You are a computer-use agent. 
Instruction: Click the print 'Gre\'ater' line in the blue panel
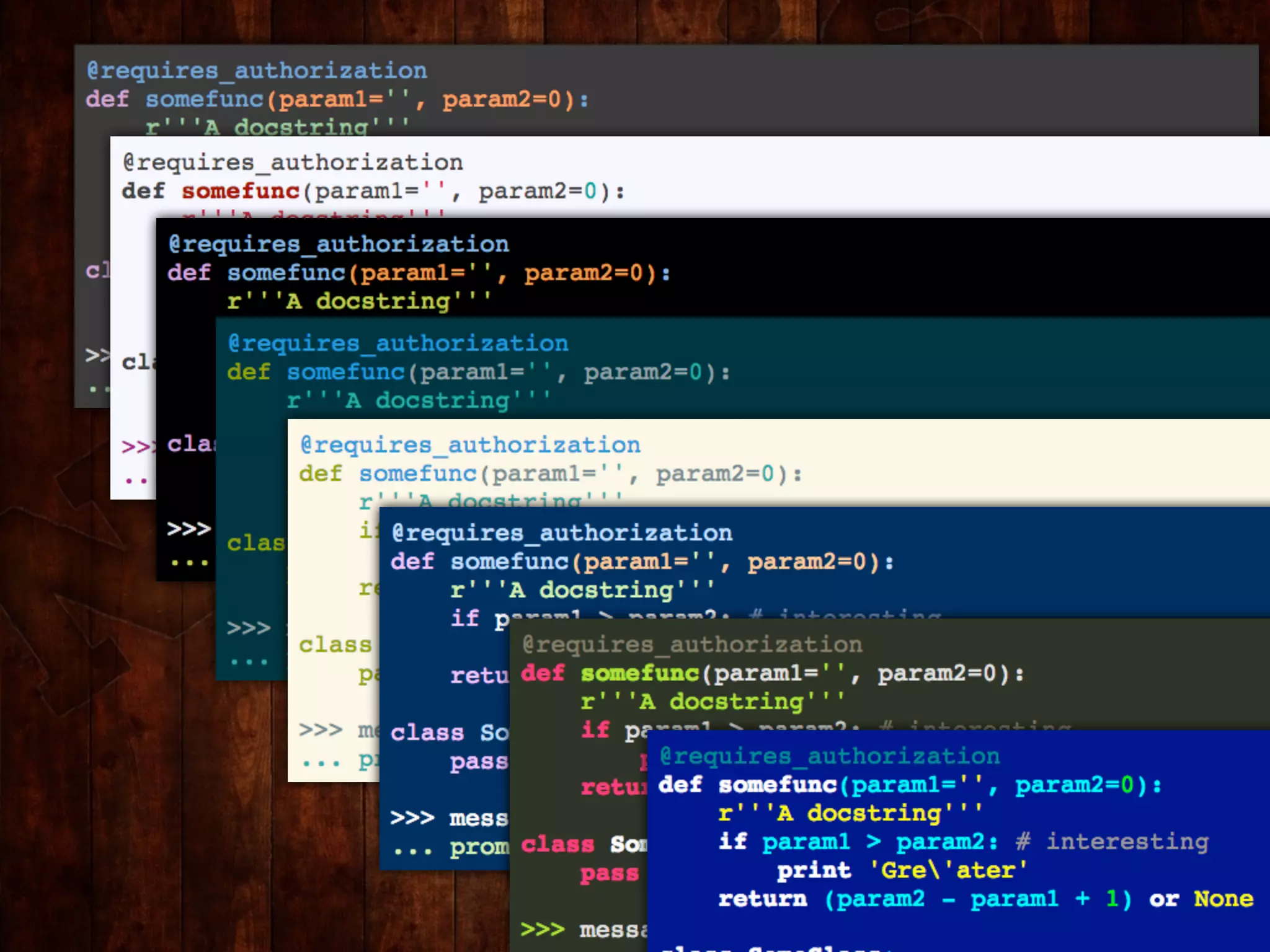[x=902, y=870]
